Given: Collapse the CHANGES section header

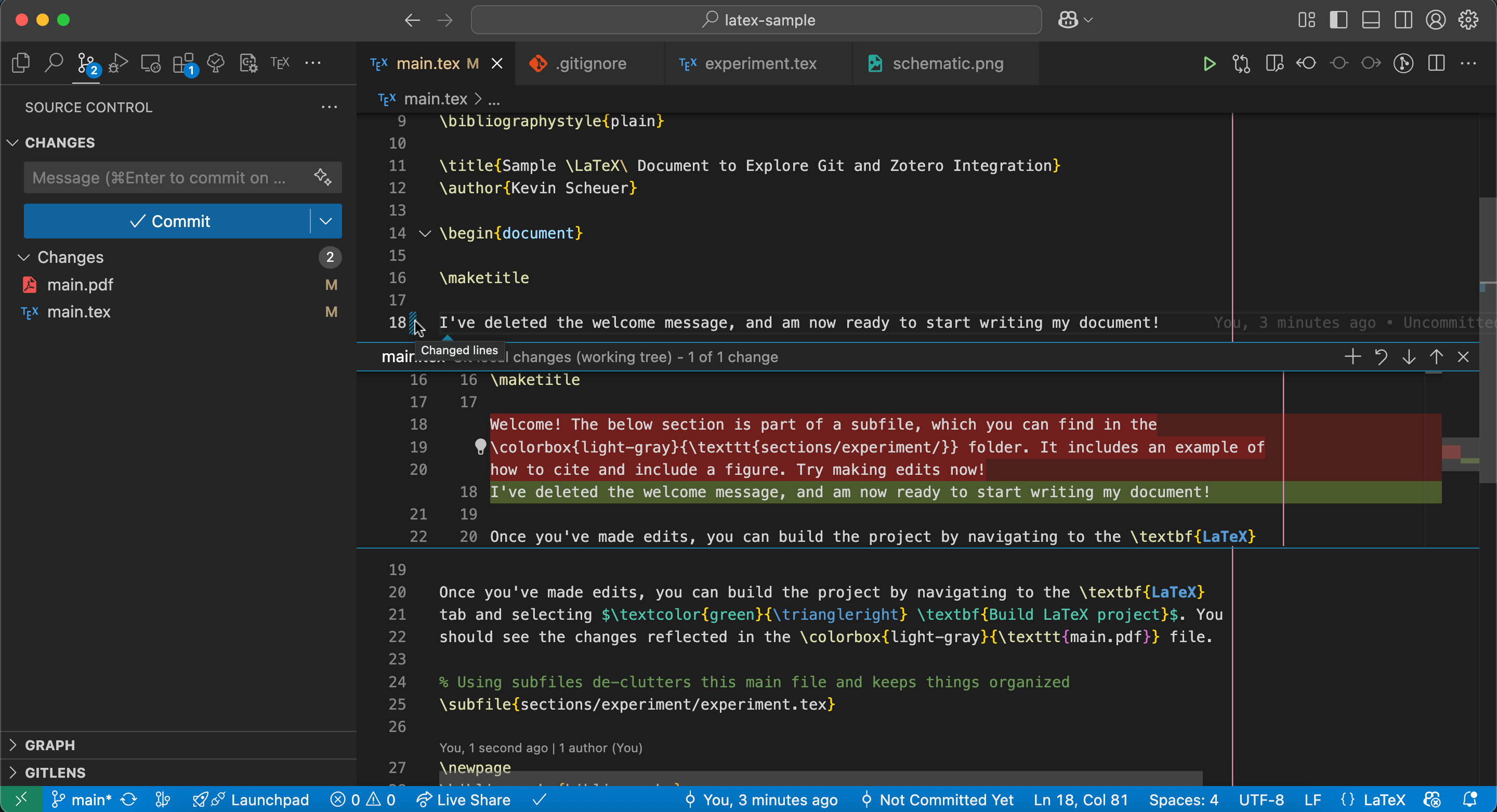Looking at the screenshot, I should tap(178, 142).
